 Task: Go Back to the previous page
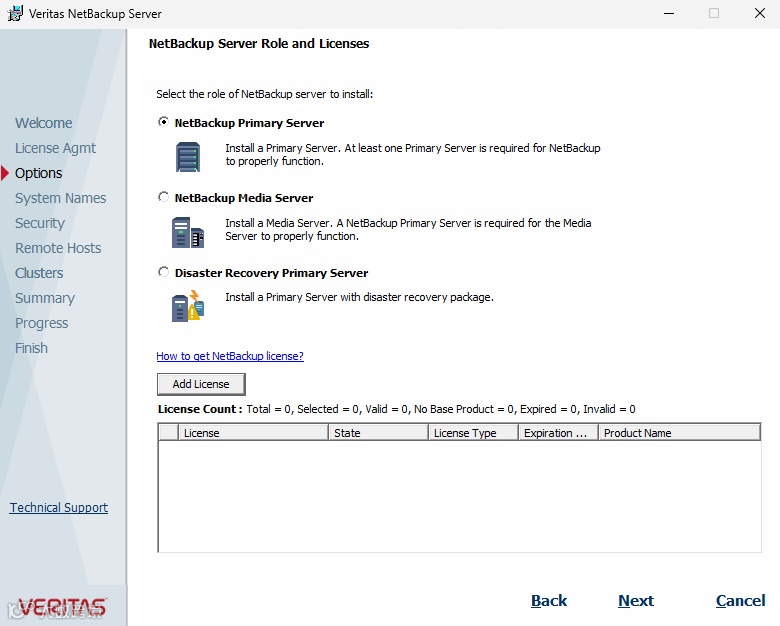(x=549, y=601)
